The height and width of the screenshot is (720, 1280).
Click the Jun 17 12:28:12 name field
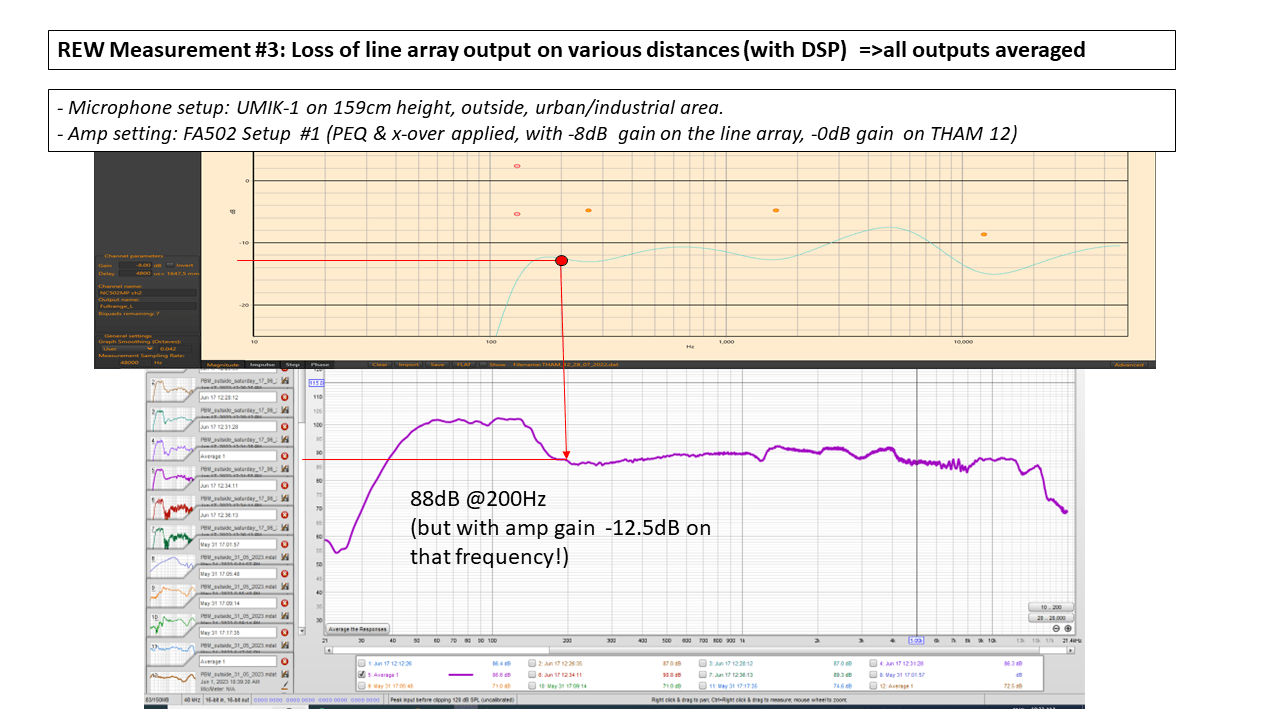pyautogui.click(x=237, y=397)
